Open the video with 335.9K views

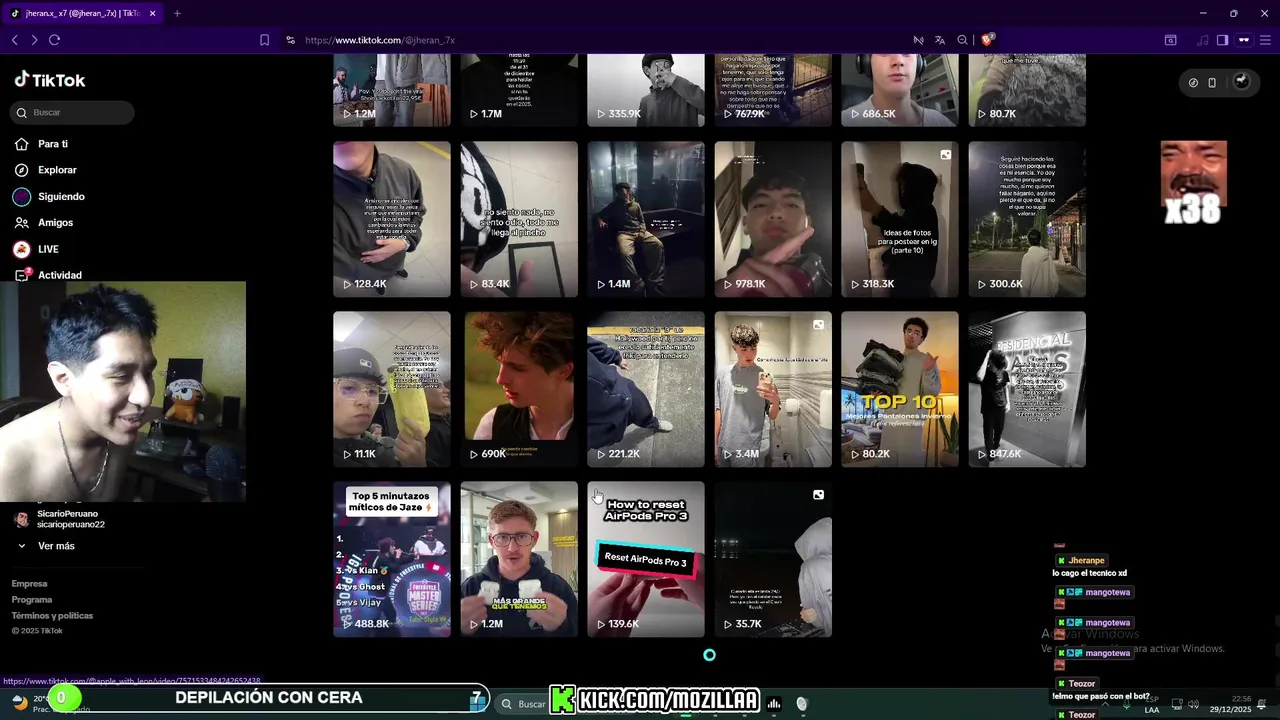pyautogui.click(x=646, y=91)
